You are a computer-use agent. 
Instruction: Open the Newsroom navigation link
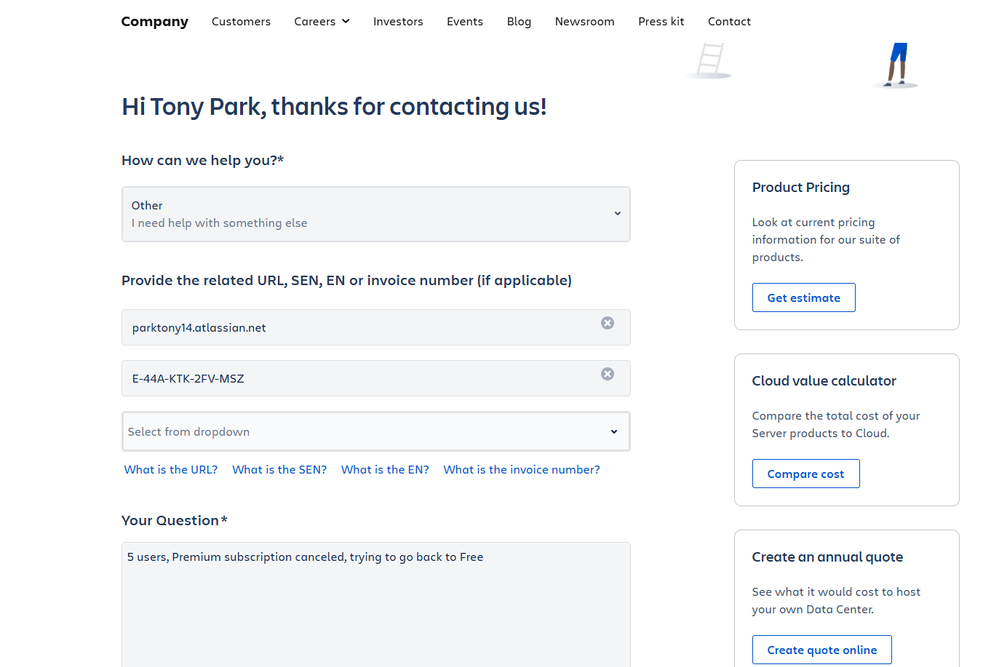point(585,21)
